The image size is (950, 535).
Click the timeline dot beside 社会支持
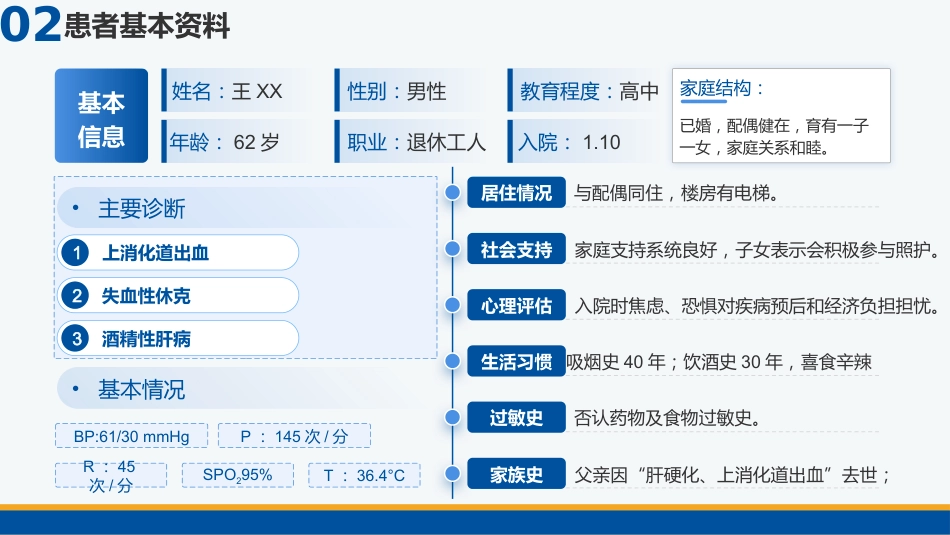[453, 249]
